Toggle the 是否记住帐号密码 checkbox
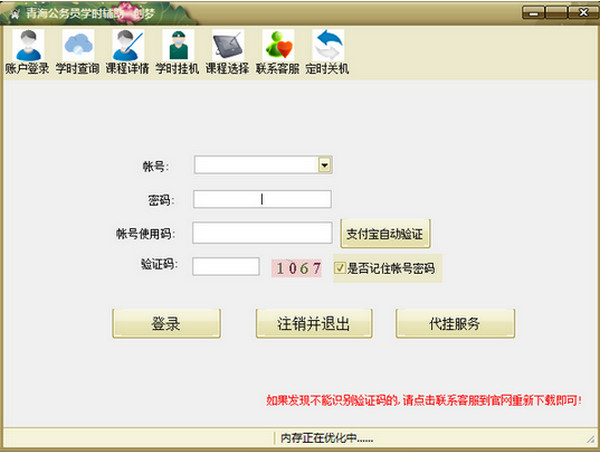Viewport: 600px width, 454px height. (341, 268)
